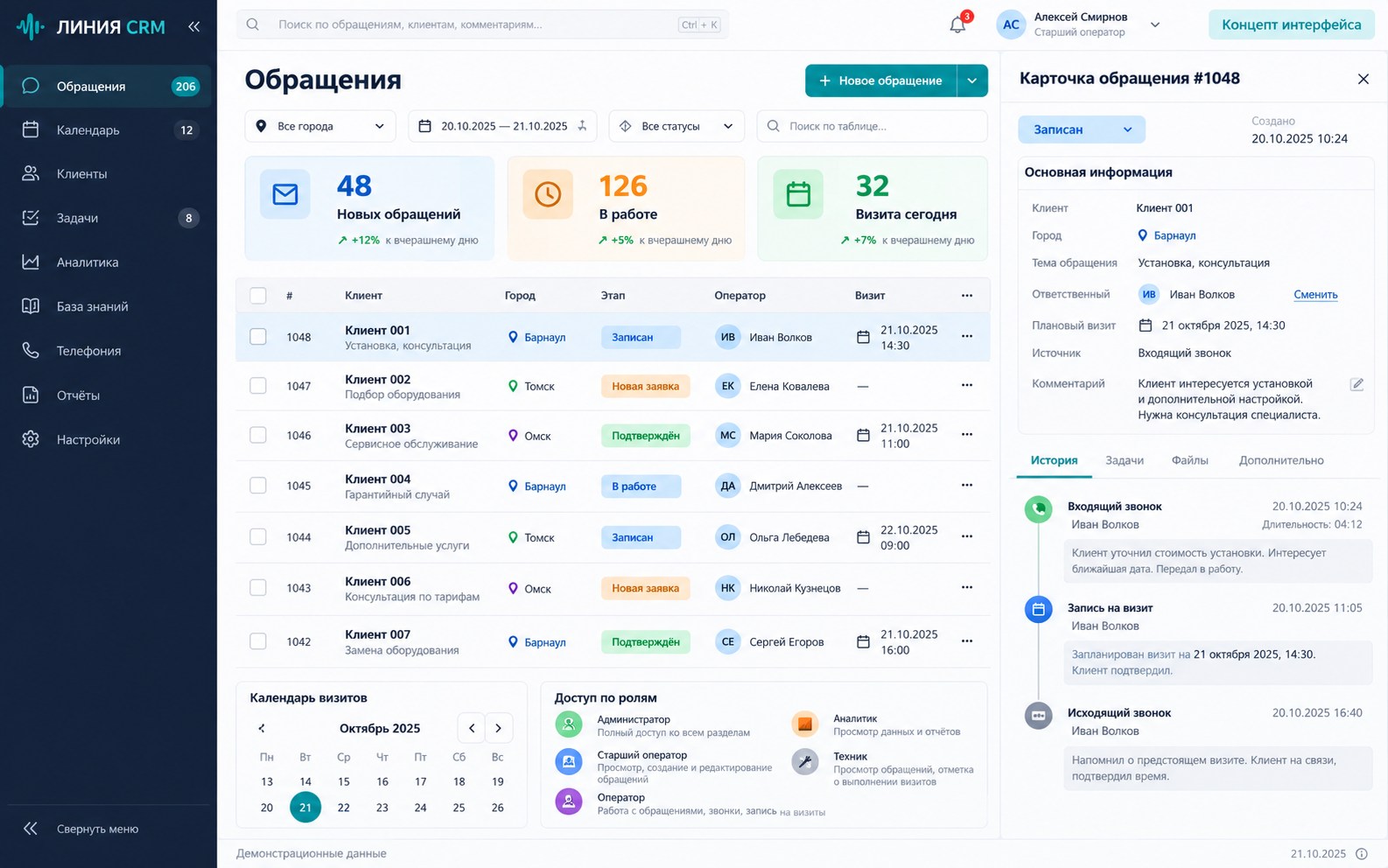The width and height of the screenshot is (1388, 868).
Task: Open Отчёты report icon
Action: [31, 395]
